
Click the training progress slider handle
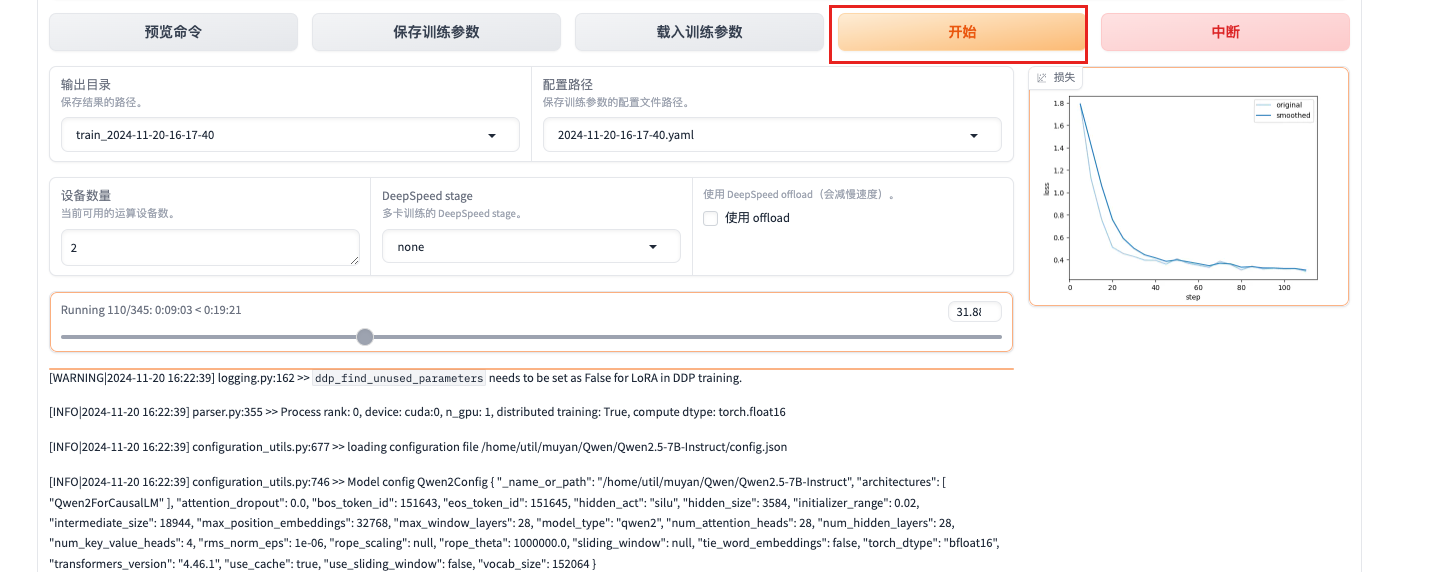(x=365, y=337)
